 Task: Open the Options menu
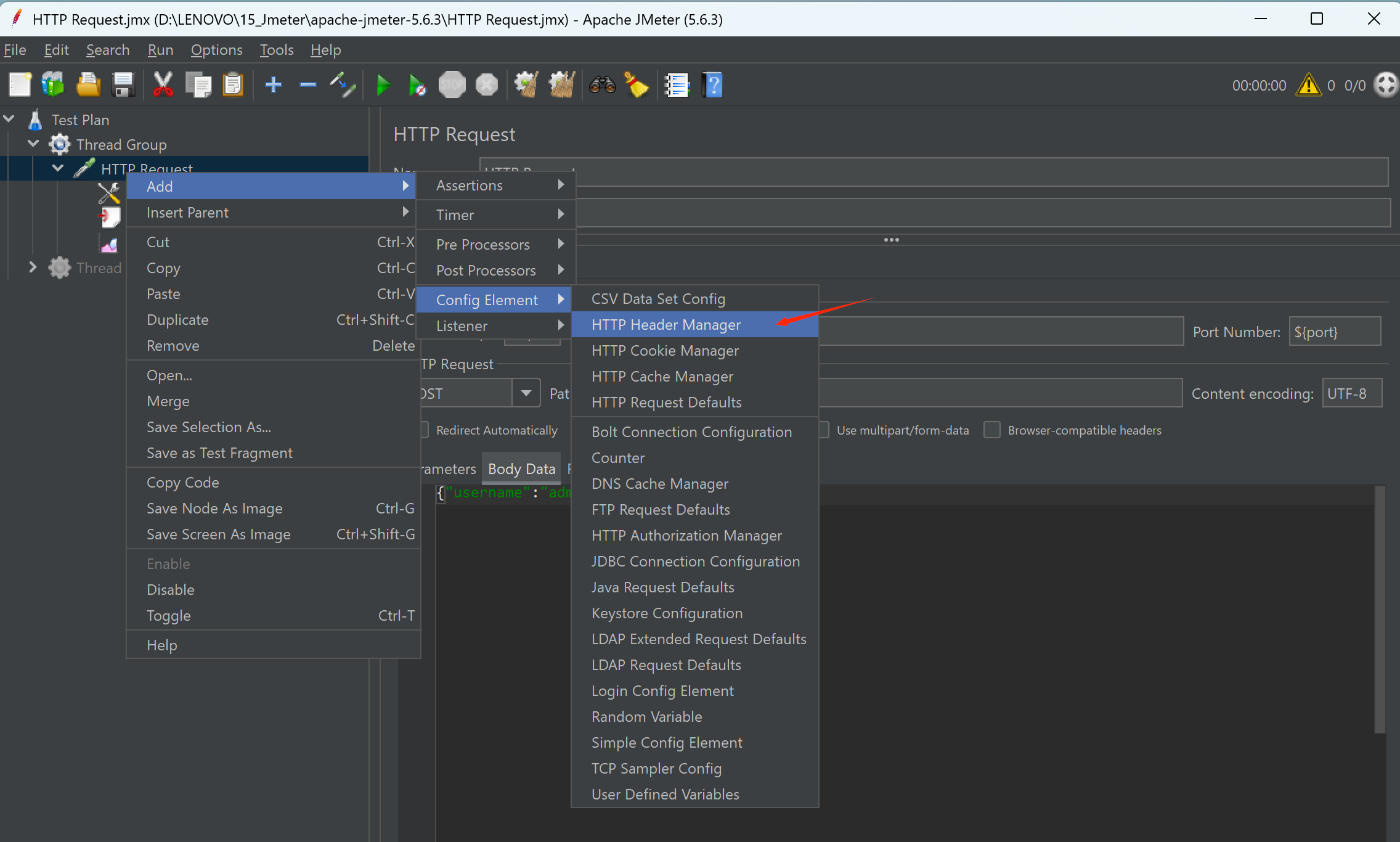pyautogui.click(x=216, y=50)
